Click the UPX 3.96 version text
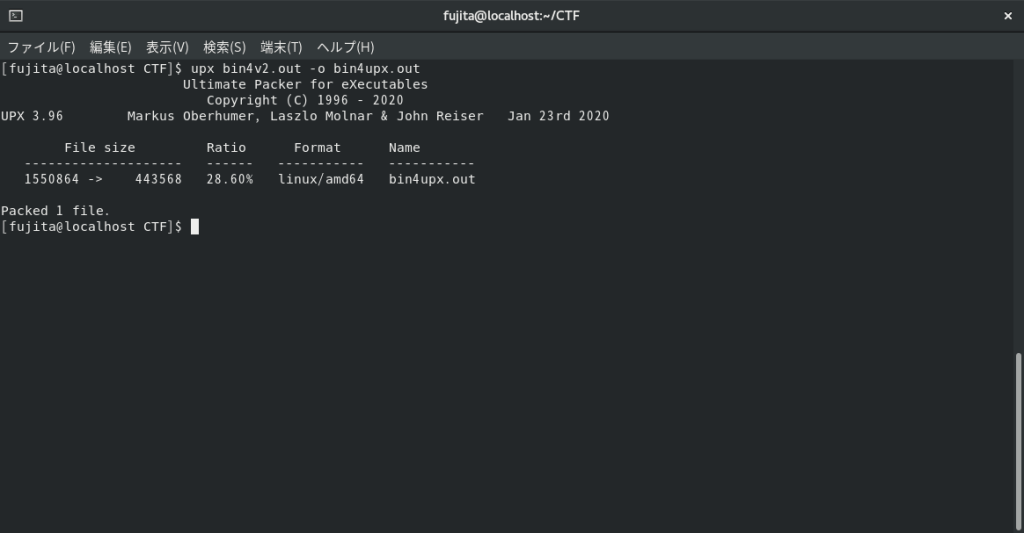 point(32,116)
